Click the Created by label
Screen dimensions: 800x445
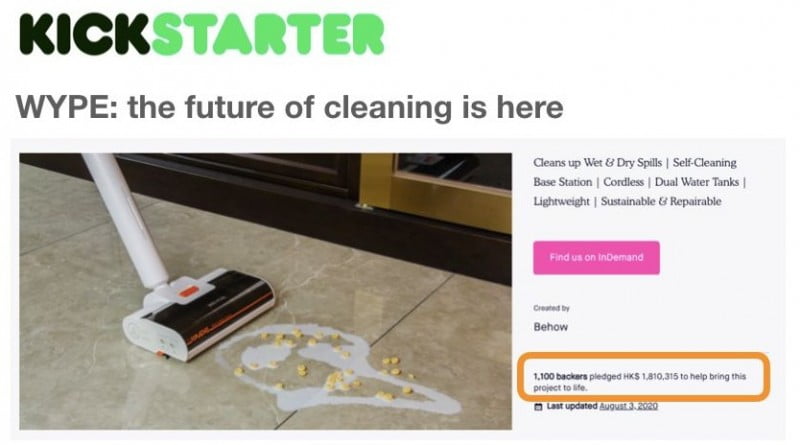pos(551,308)
